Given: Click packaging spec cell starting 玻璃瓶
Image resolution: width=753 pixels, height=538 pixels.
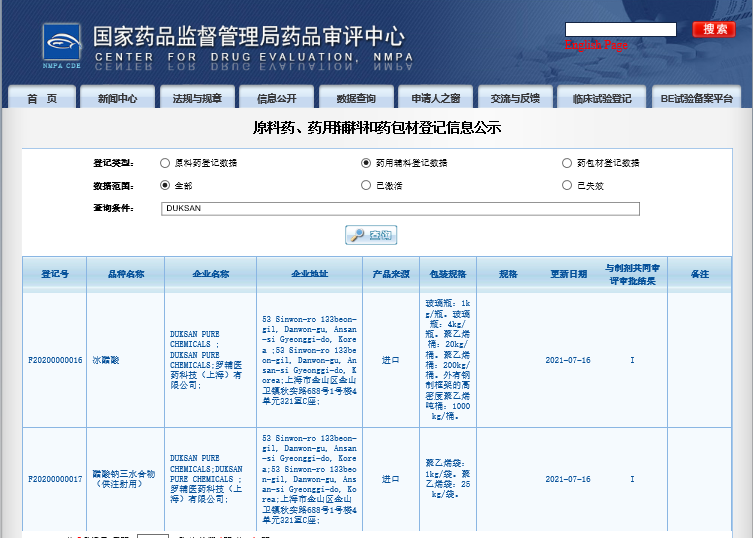Looking at the screenshot, I should click(x=448, y=360).
